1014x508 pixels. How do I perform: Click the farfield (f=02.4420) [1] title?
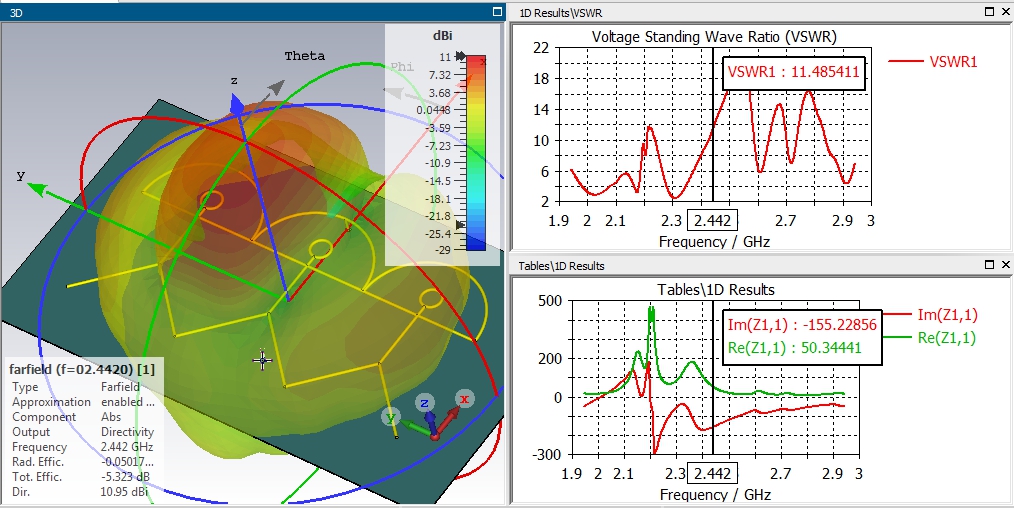pos(81,370)
